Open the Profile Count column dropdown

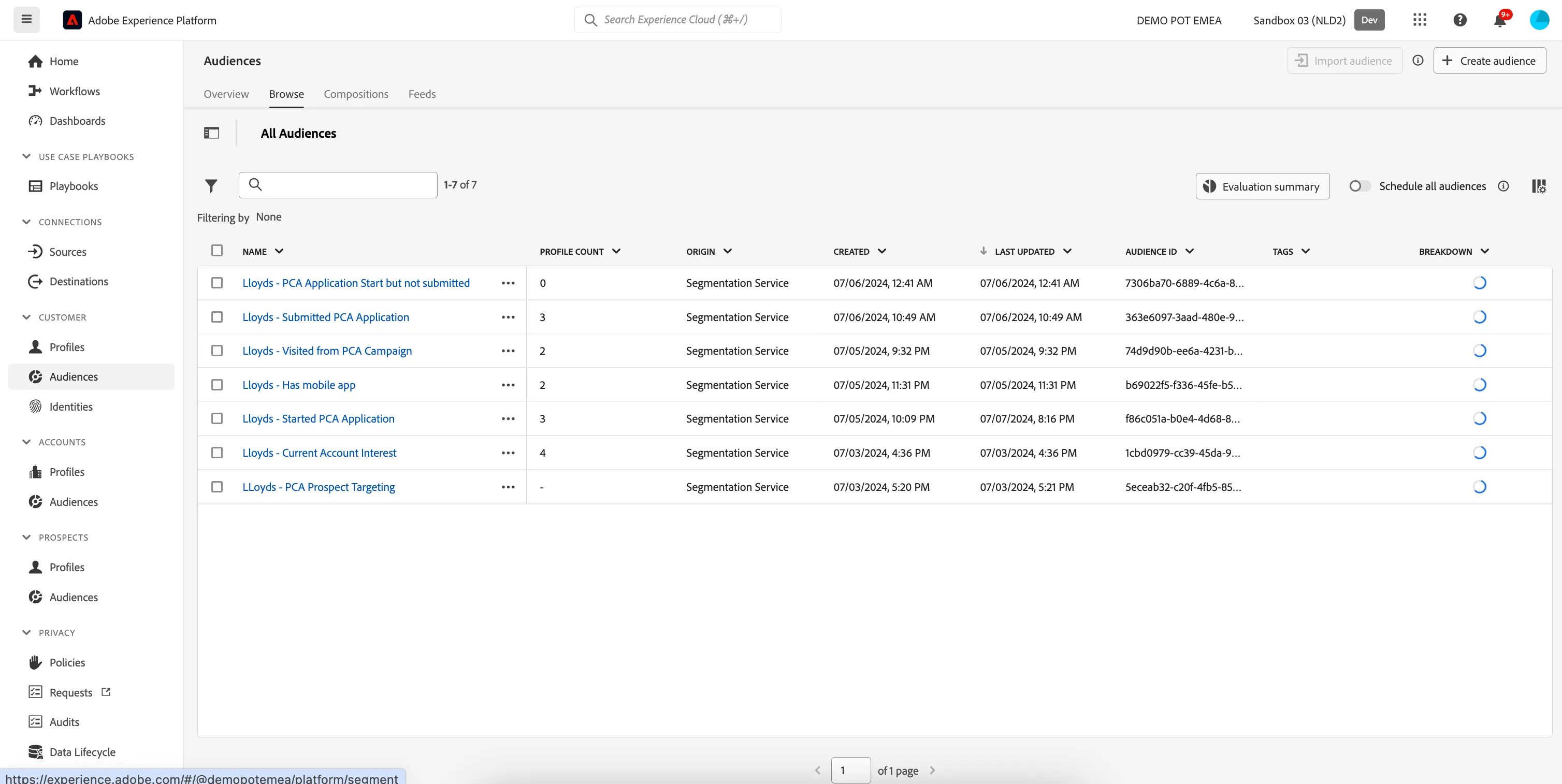(616, 251)
